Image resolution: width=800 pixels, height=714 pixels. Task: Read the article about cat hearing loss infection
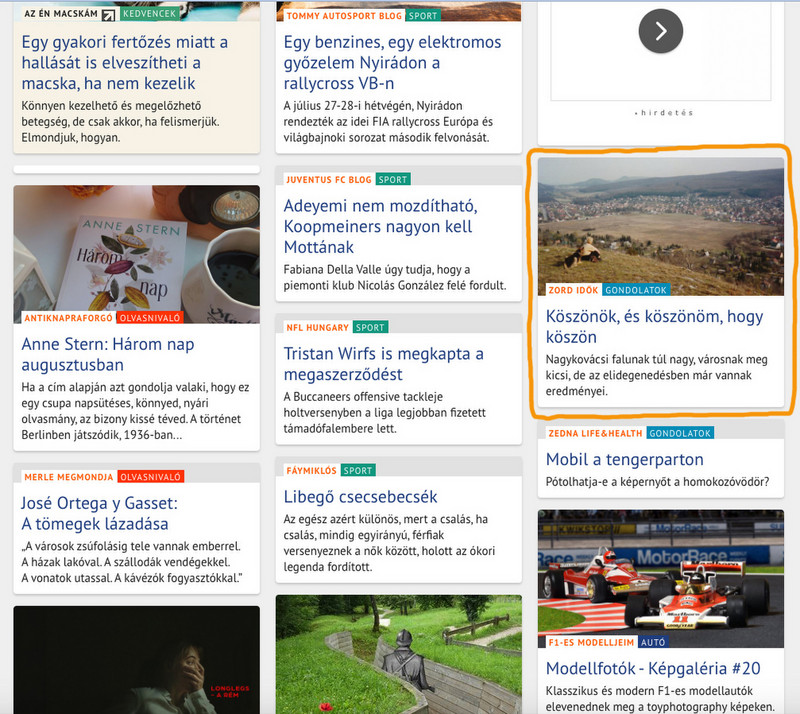click(x=124, y=63)
